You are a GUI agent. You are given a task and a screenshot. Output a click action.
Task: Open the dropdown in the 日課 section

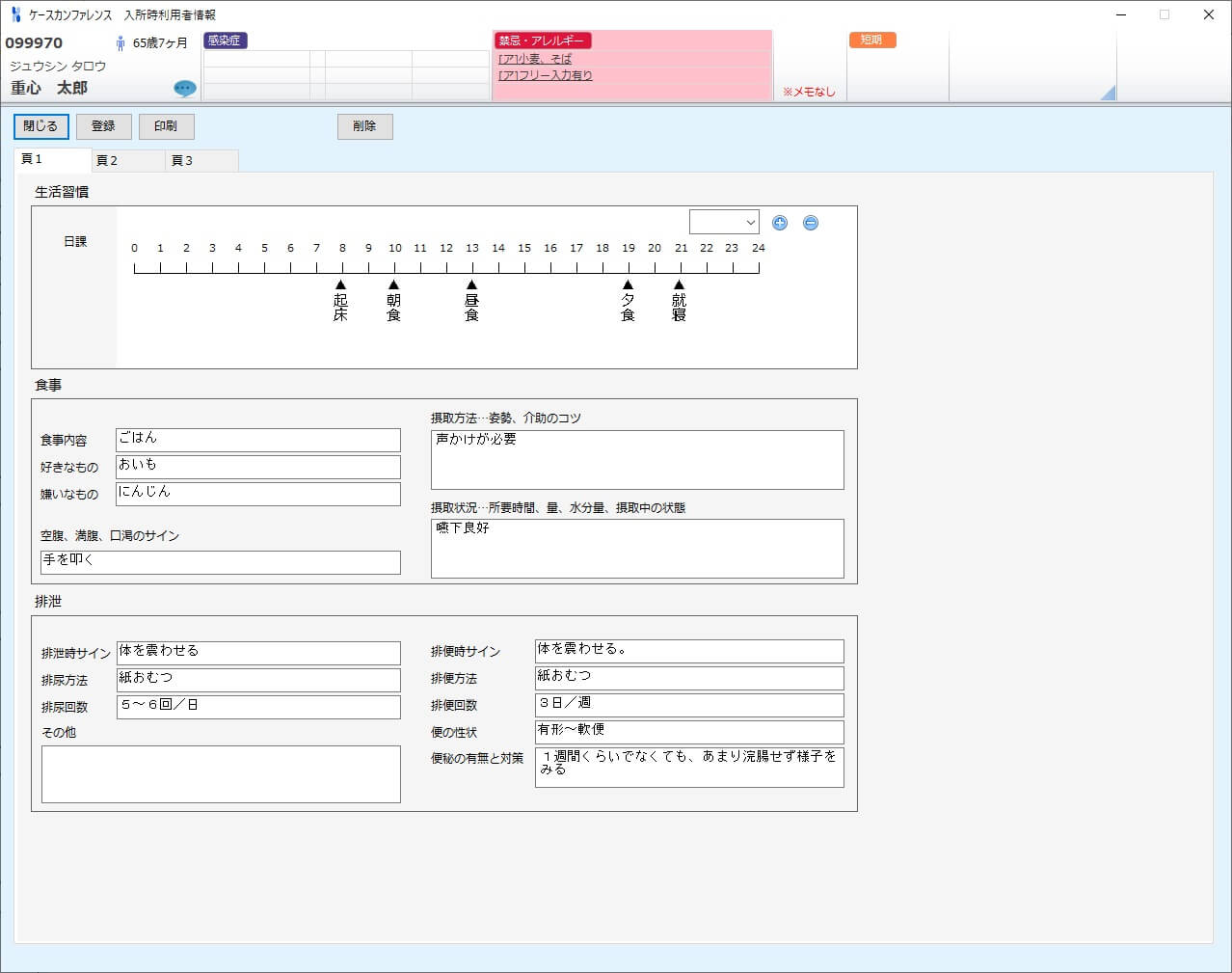point(724,223)
